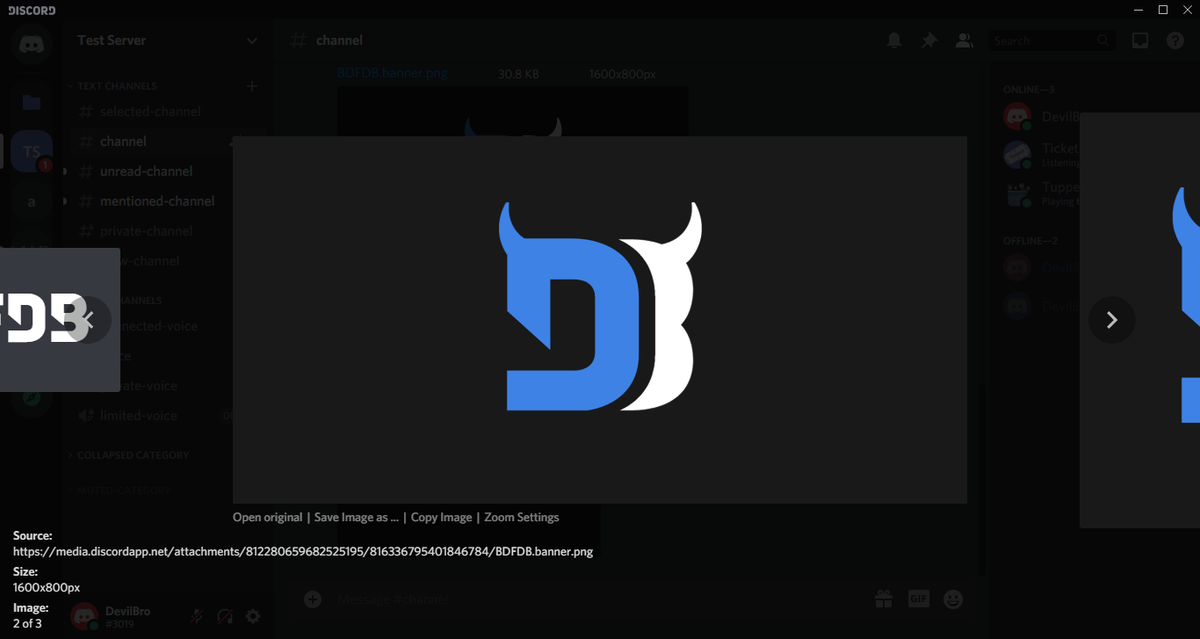Open the Test Server dropdown menu
Screen dimensions: 1200x639
coord(168,41)
